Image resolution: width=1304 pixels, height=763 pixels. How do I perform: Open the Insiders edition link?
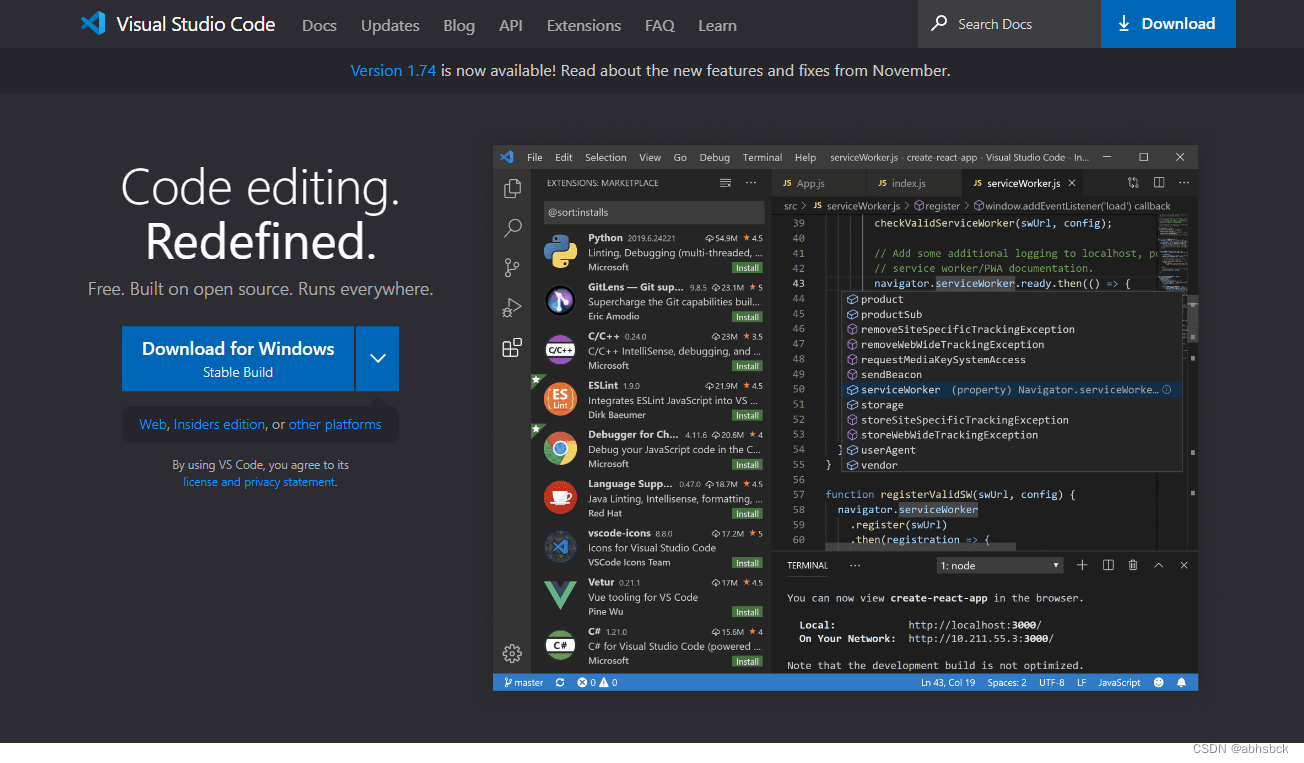tap(219, 424)
